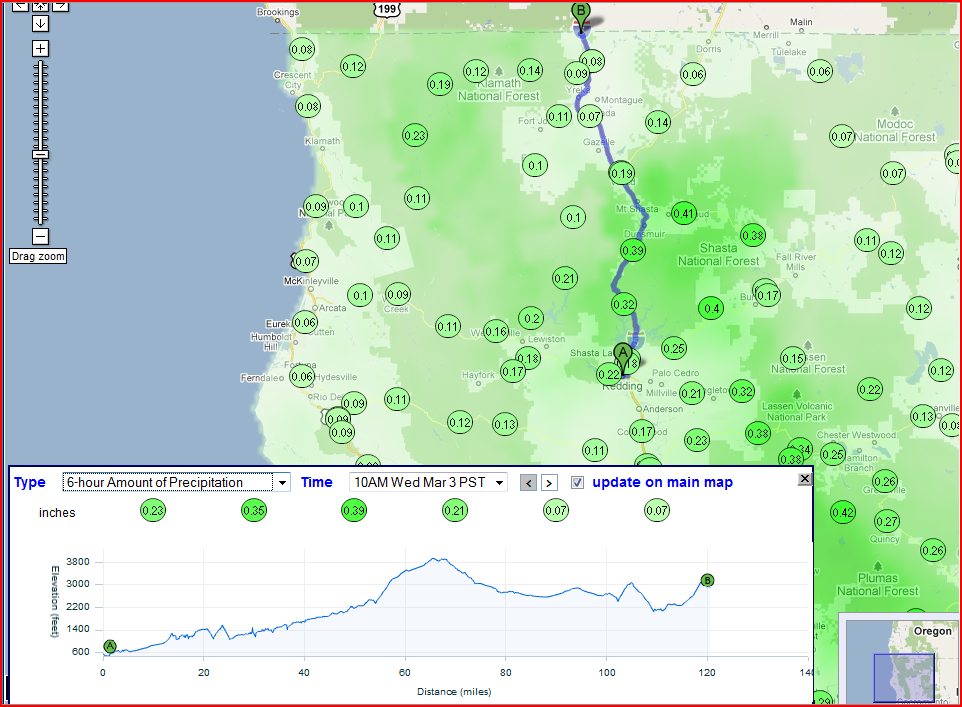Click the zoom in plus button
The image size is (962, 707).
[40, 48]
